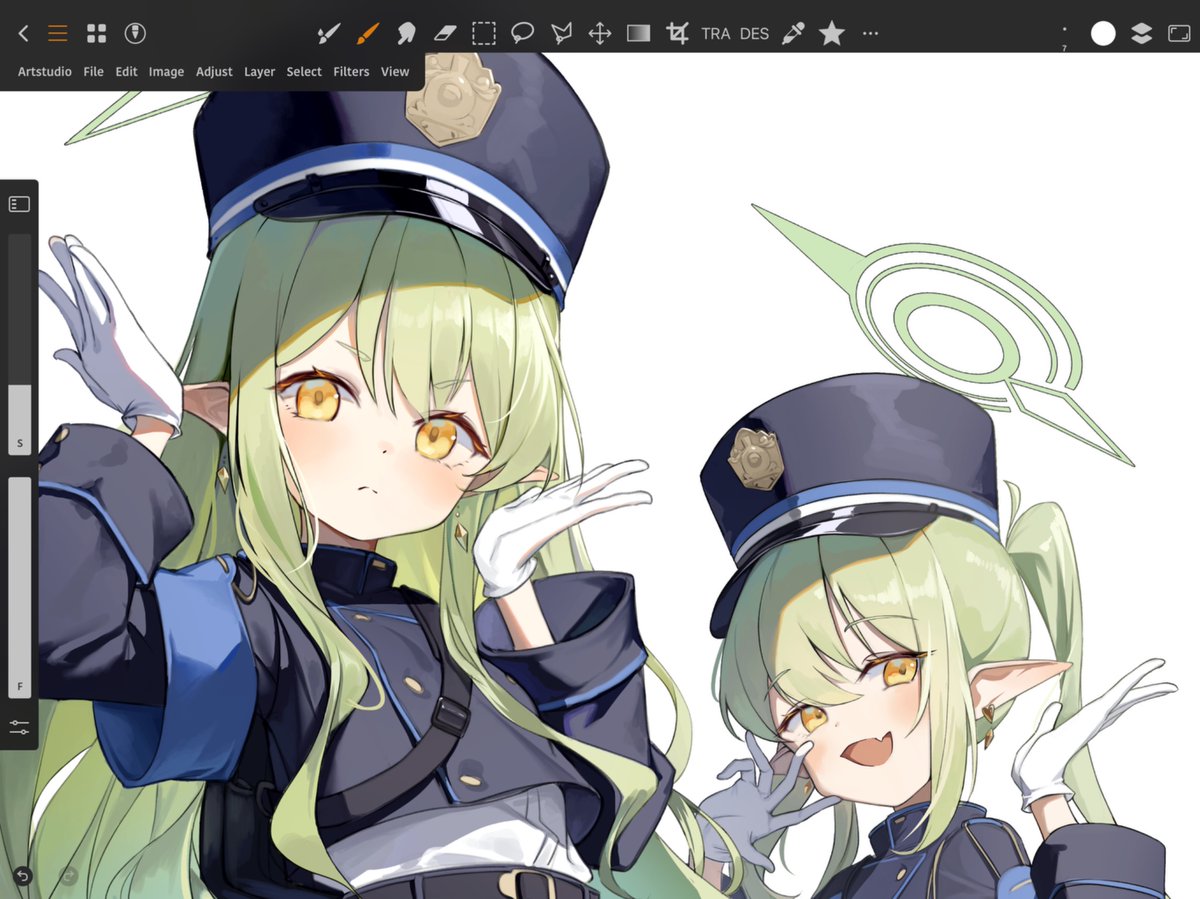Open the Image menu
This screenshot has width=1200, height=899.
[166, 72]
